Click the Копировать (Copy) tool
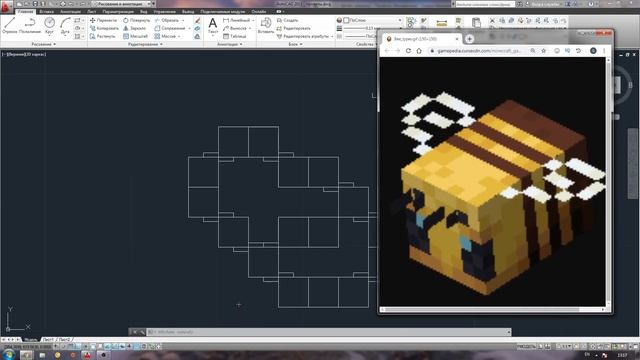The image size is (640, 360). pyautogui.click(x=104, y=28)
